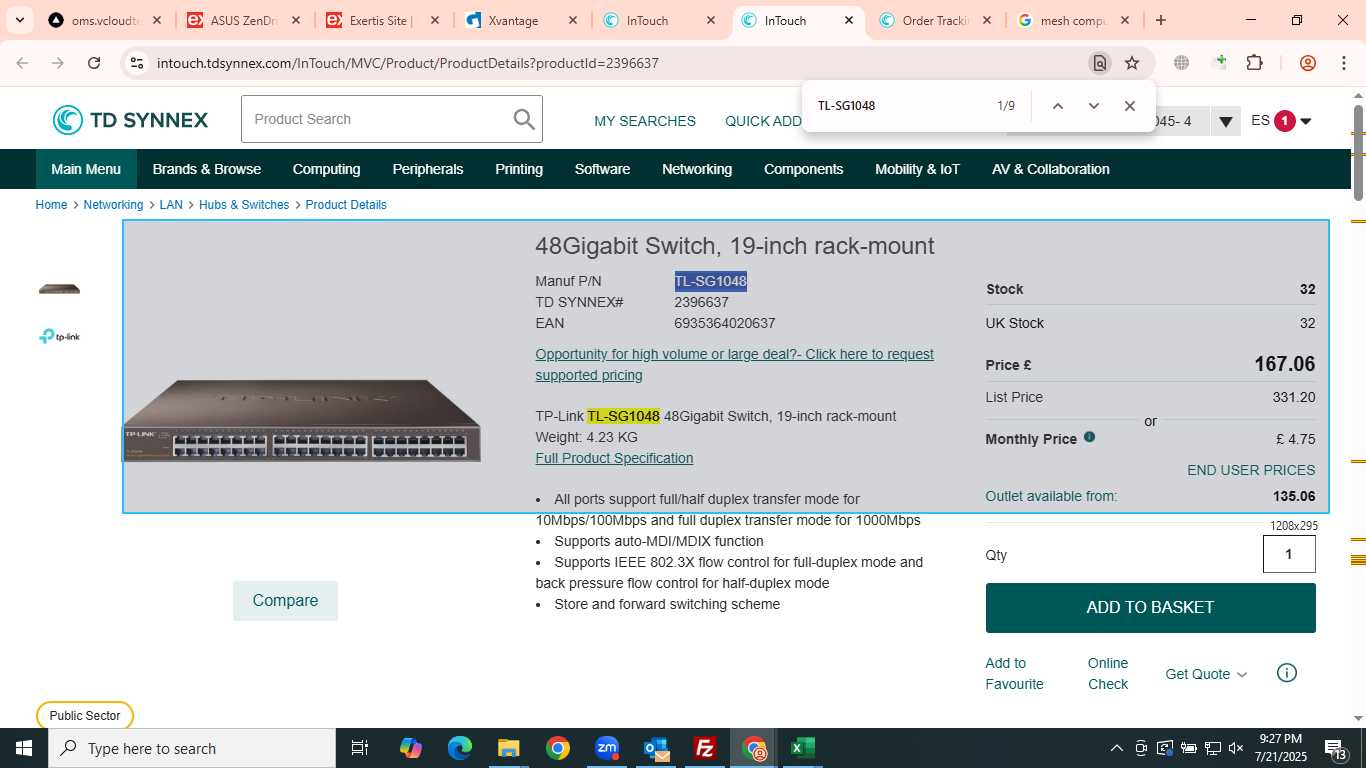Open the Chrome three-dot menu

pos(1343,63)
